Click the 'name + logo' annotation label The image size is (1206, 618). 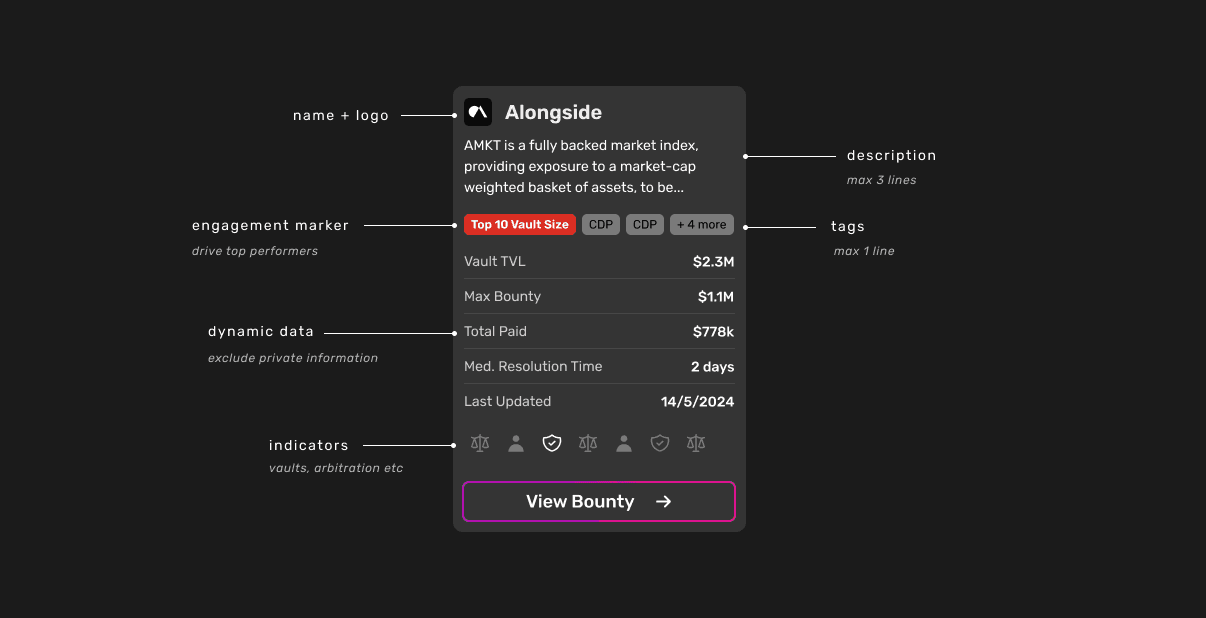click(x=341, y=116)
